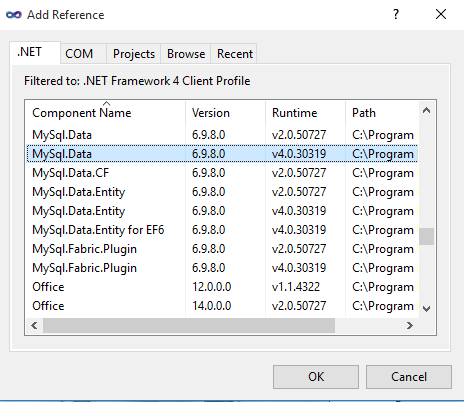Click the OK button
This screenshot has height=402, width=464.
(316, 377)
